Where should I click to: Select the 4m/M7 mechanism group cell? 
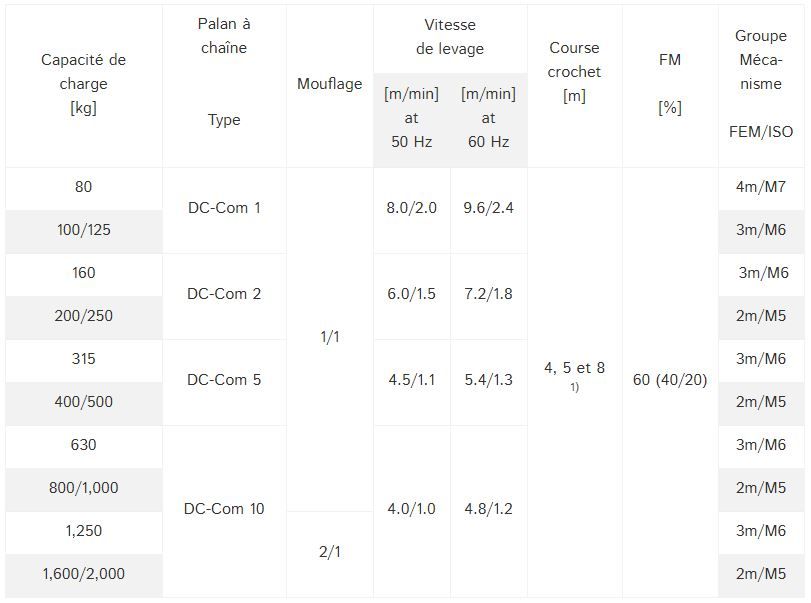[x=761, y=187]
